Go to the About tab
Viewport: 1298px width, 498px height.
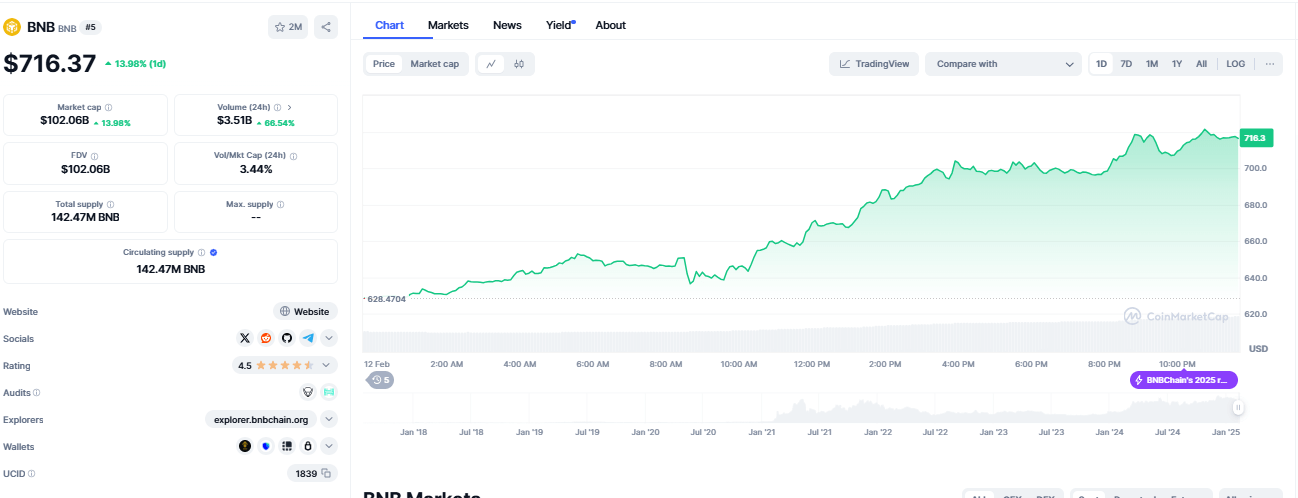pos(611,25)
